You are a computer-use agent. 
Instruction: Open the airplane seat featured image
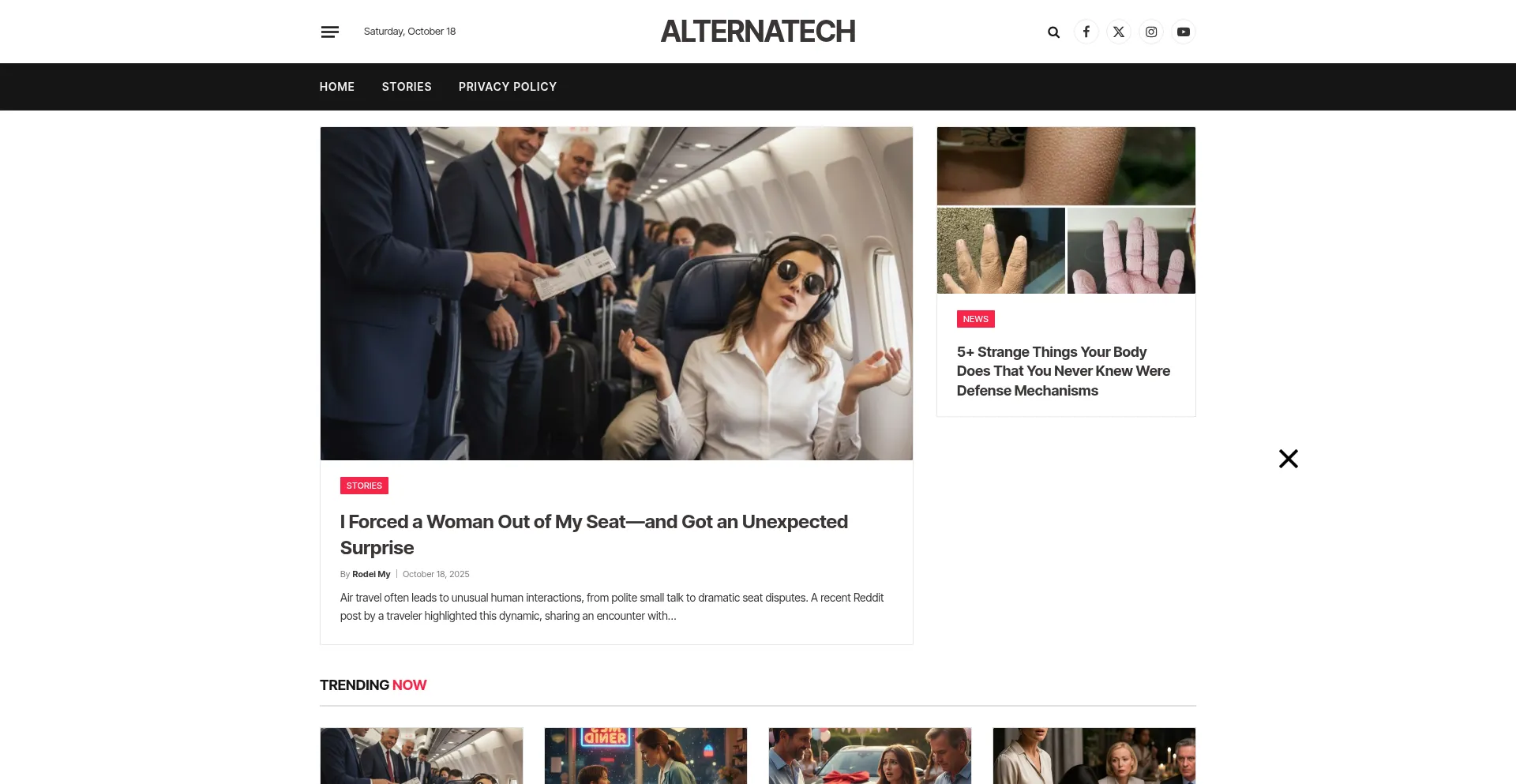point(617,294)
